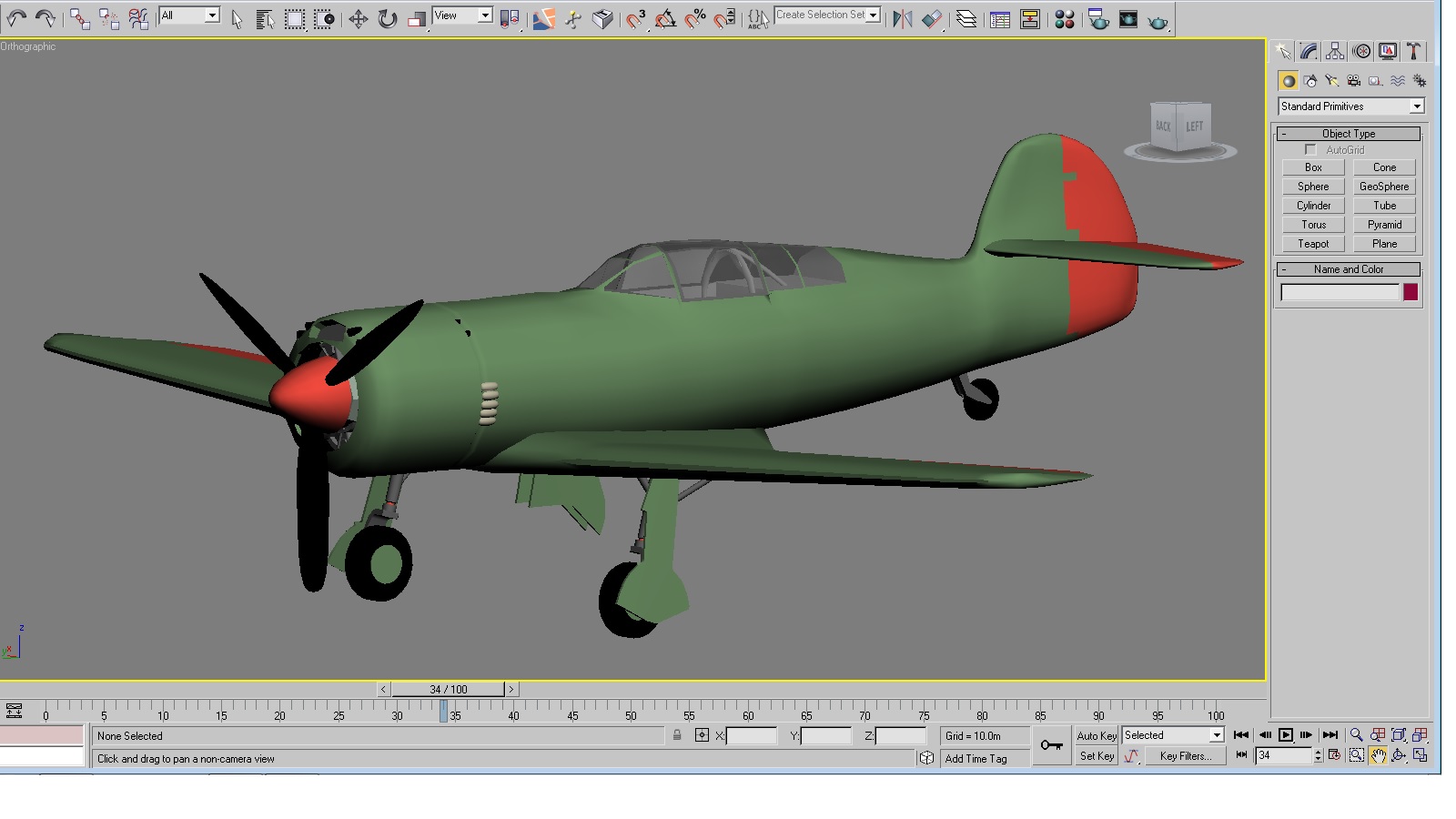
Task: Open the Hierarchy panel tab
Action: click(1335, 52)
